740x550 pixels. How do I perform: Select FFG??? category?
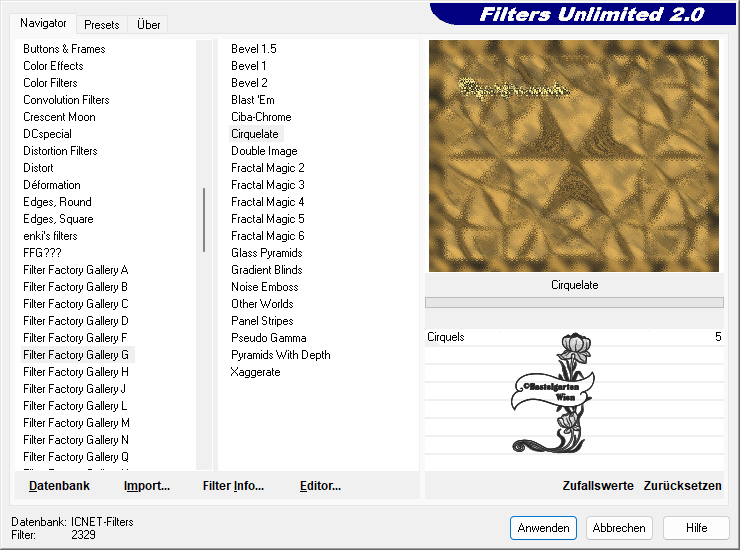[x=42, y=253]
